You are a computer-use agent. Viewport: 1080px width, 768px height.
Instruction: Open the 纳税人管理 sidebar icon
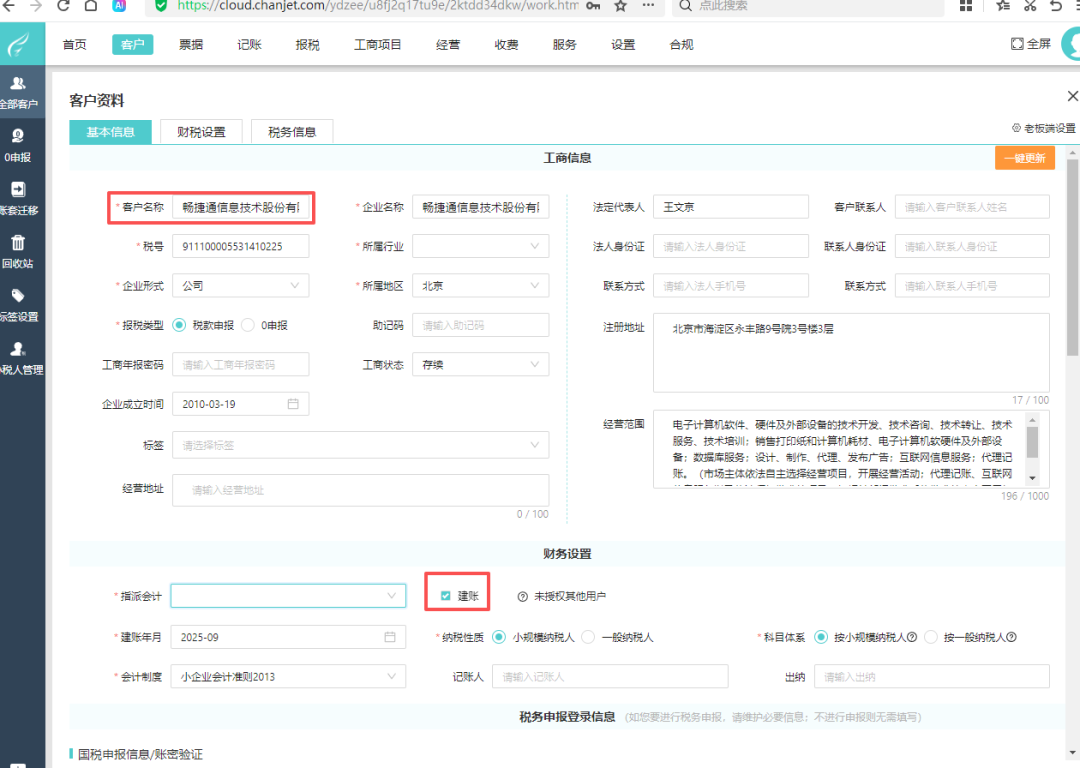tap(18, 349)
